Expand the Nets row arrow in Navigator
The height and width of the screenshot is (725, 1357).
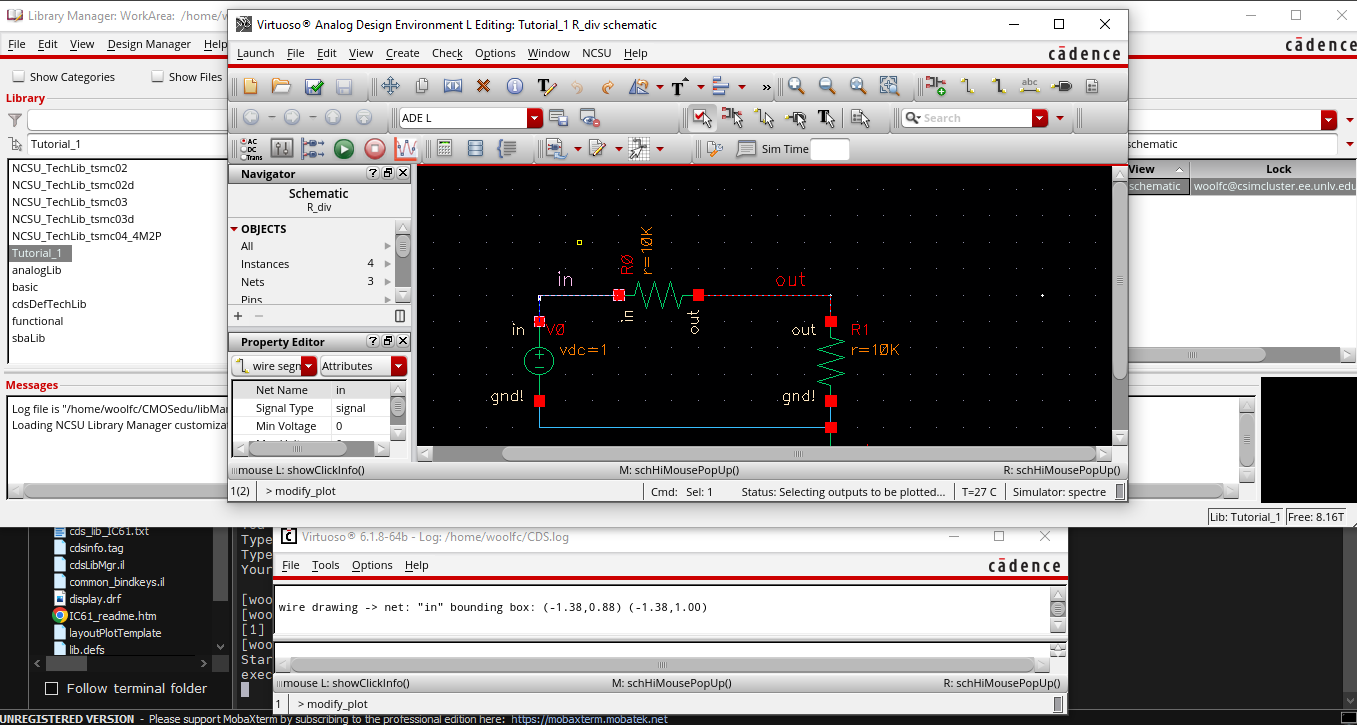pos(388,282)
